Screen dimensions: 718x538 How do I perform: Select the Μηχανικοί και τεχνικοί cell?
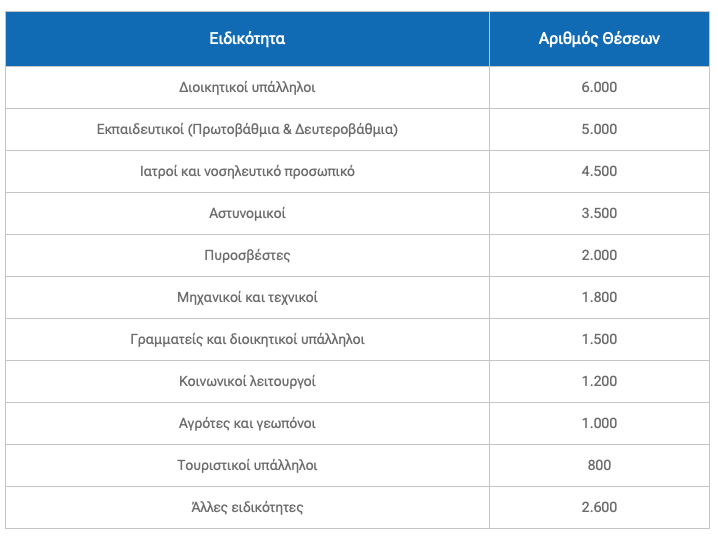pyautogui.click(x=247, y=297)
